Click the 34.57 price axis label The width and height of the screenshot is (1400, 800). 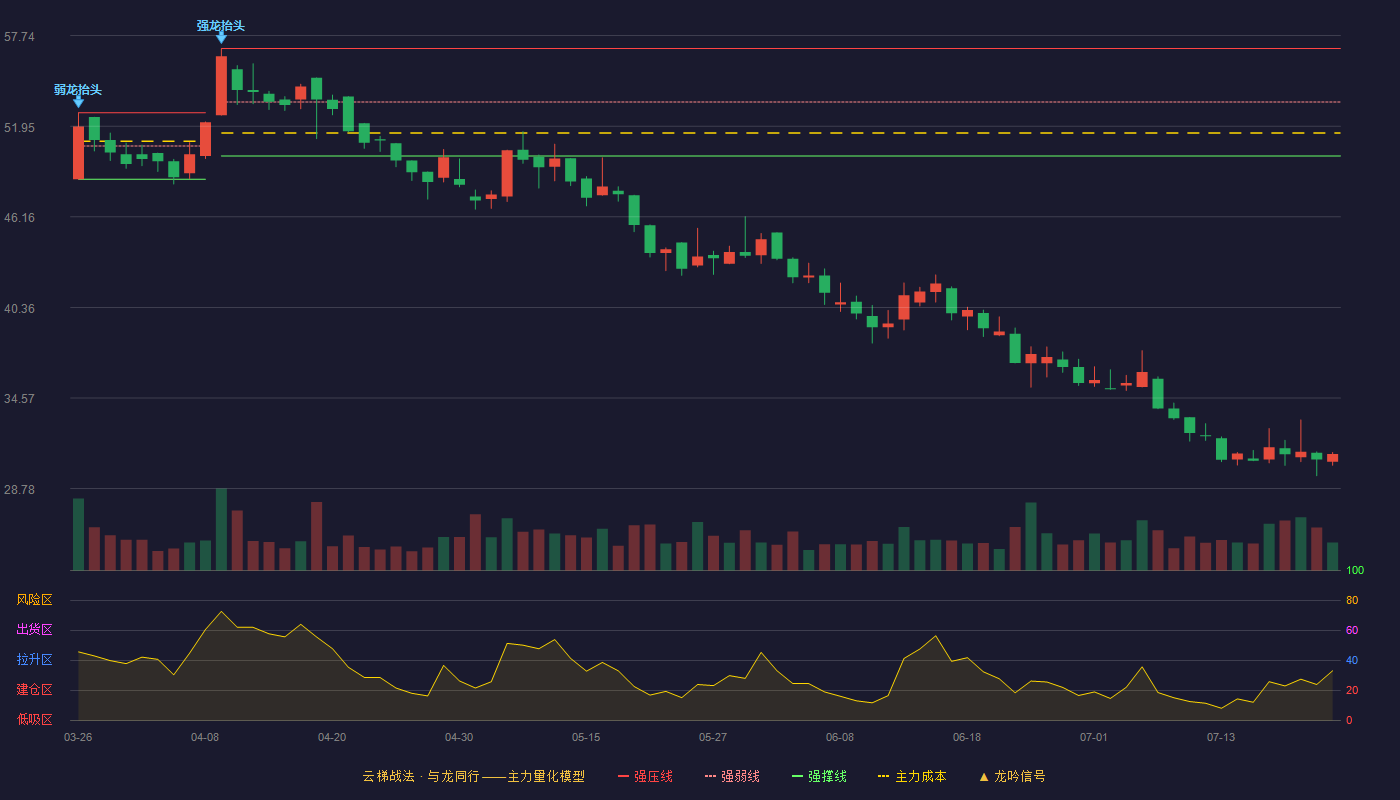pyautogui.click(x=19, y=399)
